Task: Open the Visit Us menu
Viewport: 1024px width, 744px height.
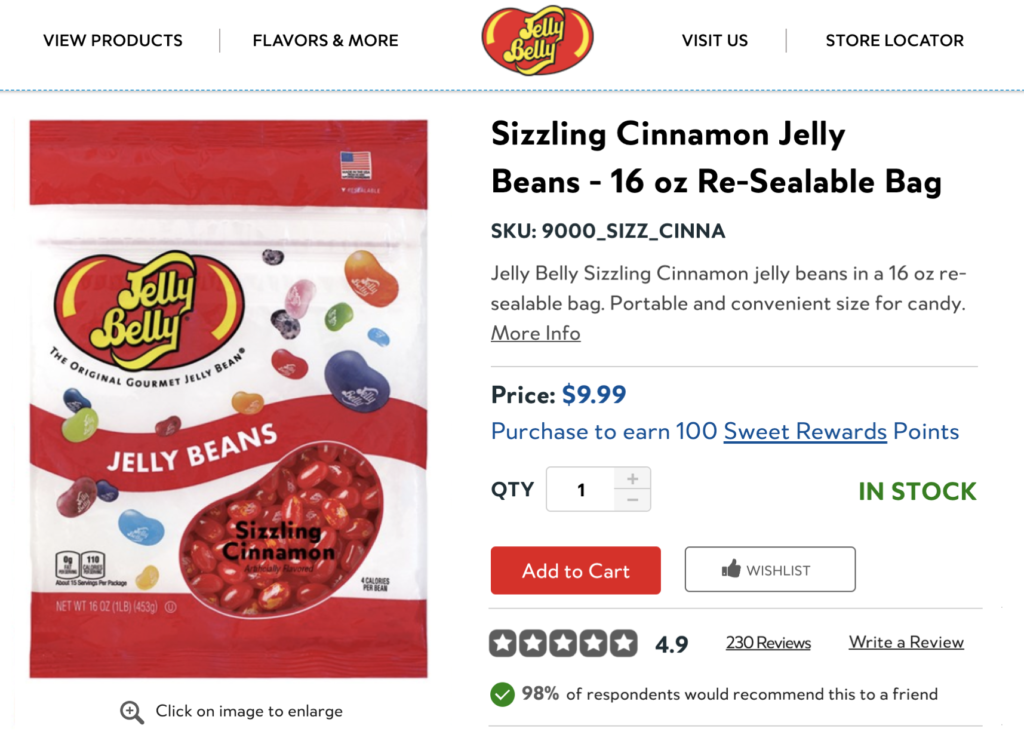Action: pyautogui.click(x=715, y=41)
